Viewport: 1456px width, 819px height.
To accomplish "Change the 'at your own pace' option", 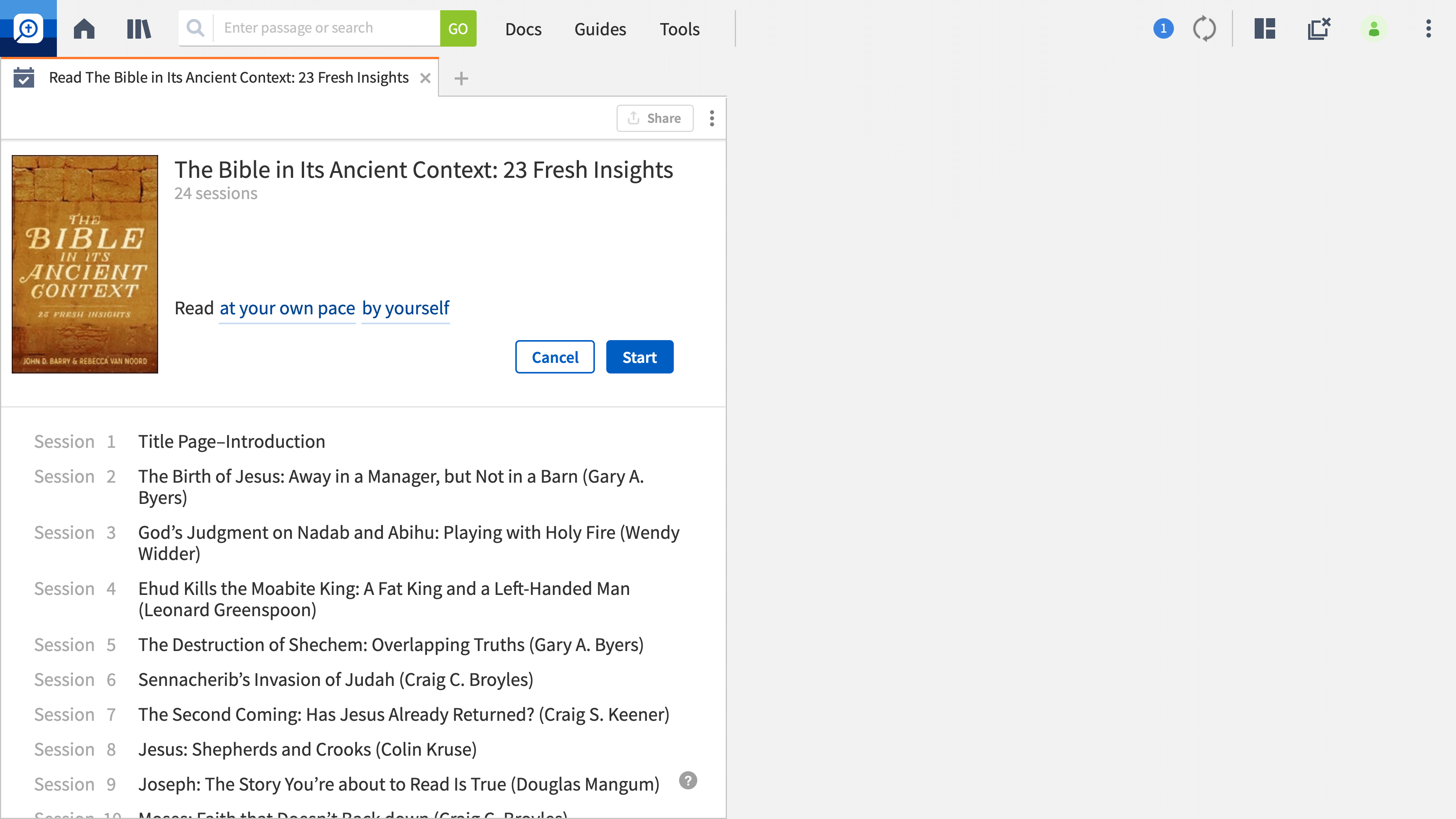I will point(287,308).
